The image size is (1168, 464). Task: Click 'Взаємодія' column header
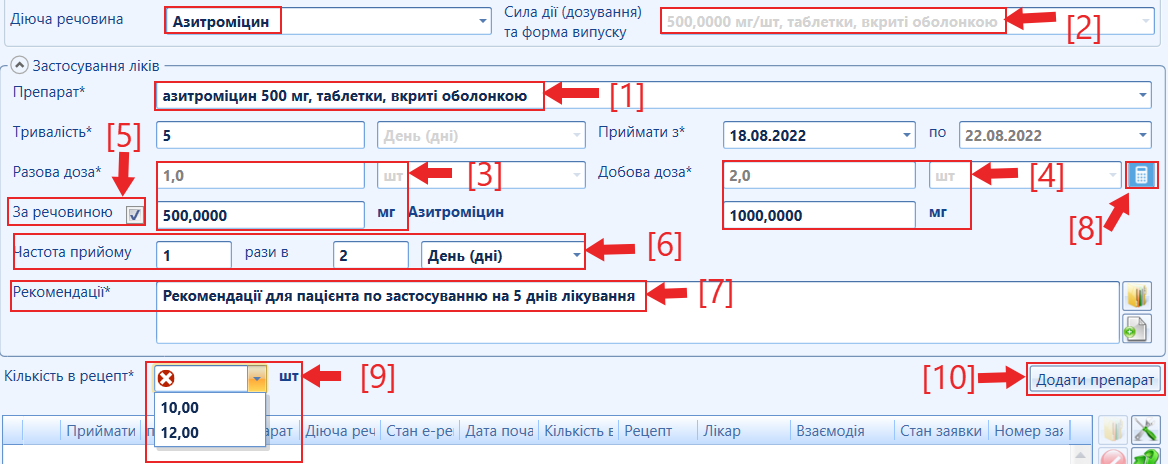point(842,430)
